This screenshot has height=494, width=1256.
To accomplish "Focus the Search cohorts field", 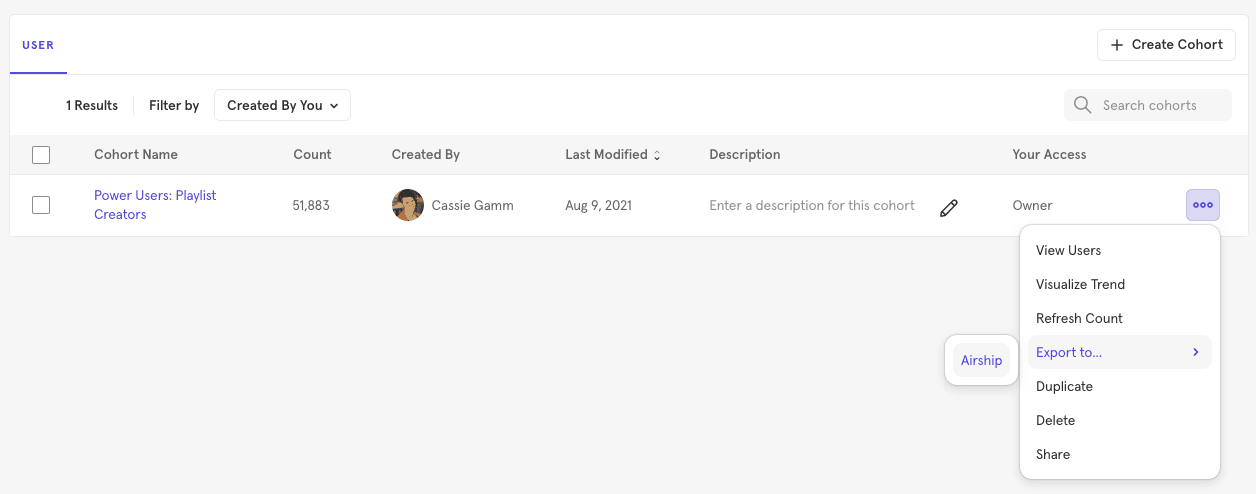I will pyautogui.click(x=1160, y=105).
